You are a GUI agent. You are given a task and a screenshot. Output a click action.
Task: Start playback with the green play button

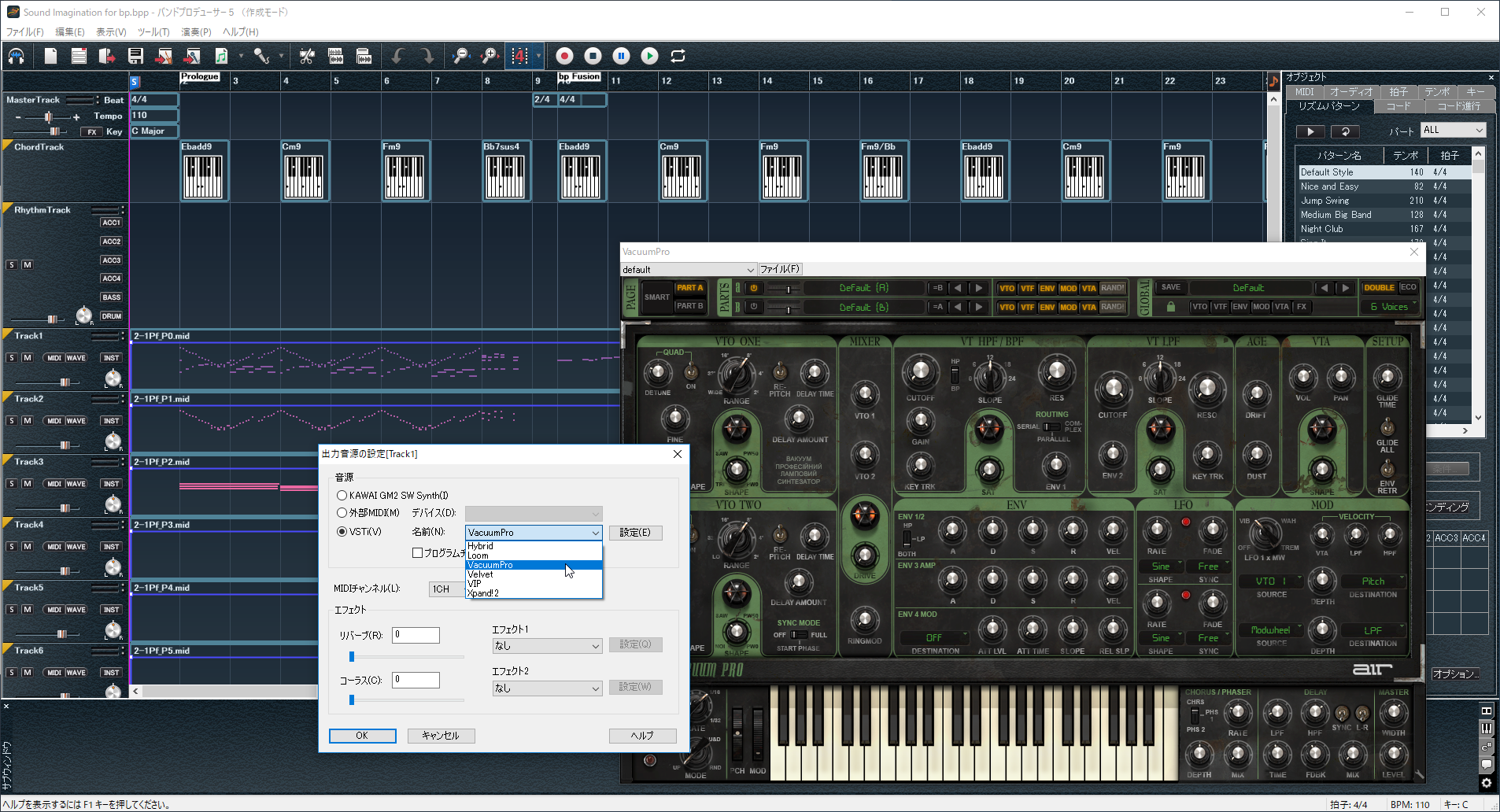tap(649, 56)
